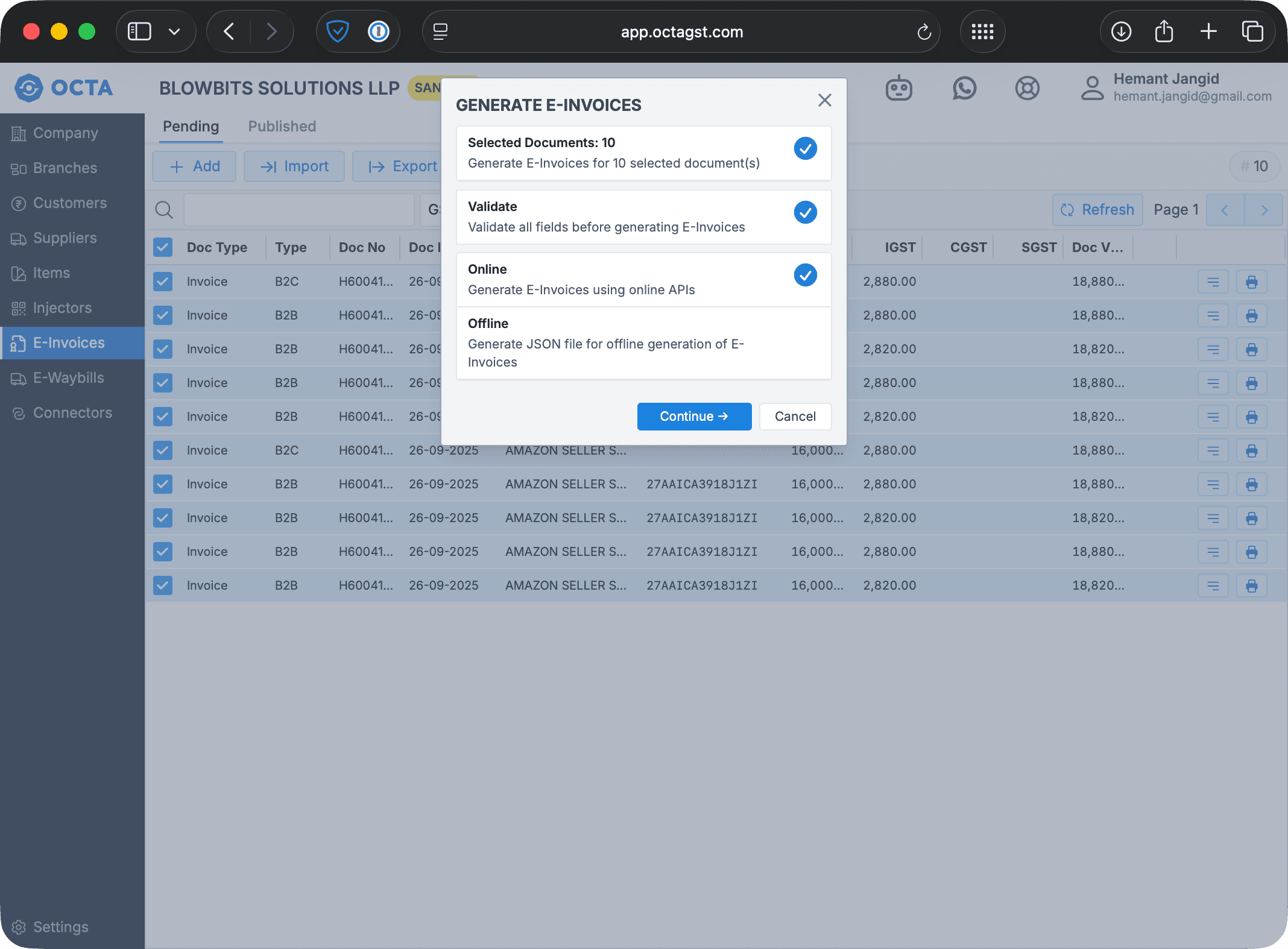Screen dimensions: 1288x949
Task: Expand Safari sidebar dropdown chevron
Action: (x=174, y=31)
